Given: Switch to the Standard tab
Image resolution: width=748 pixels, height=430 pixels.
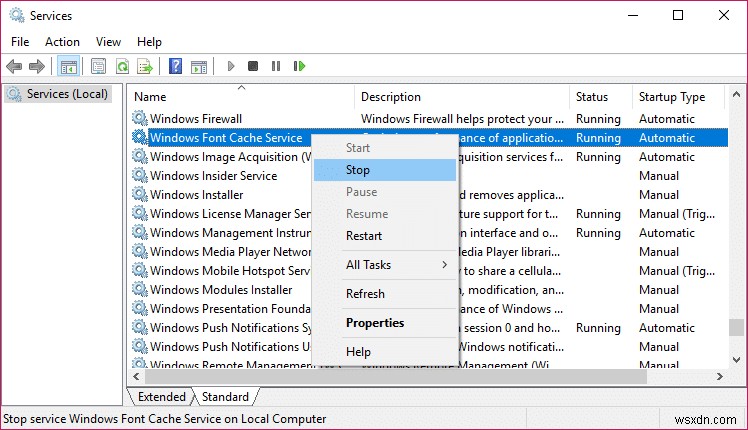Looking at the screenshot, I should point(225,397).
